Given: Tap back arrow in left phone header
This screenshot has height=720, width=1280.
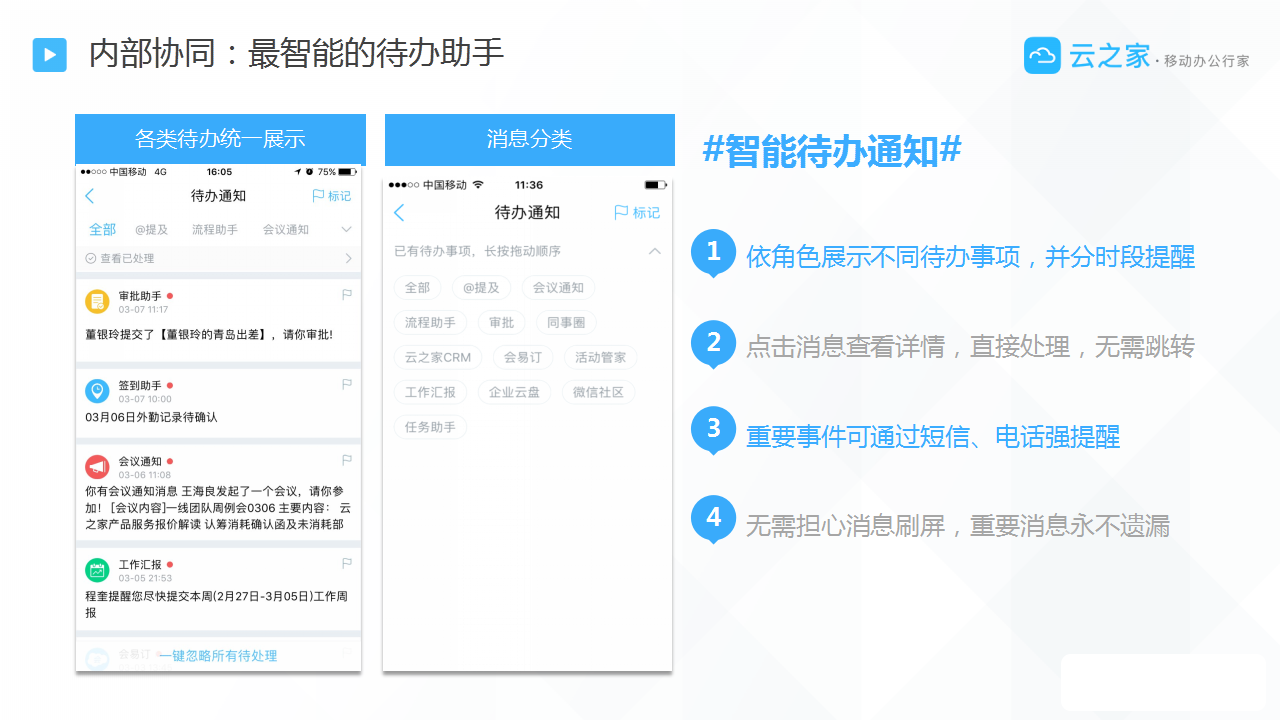Looking at the screenshot, I should (x=90, y=196).
